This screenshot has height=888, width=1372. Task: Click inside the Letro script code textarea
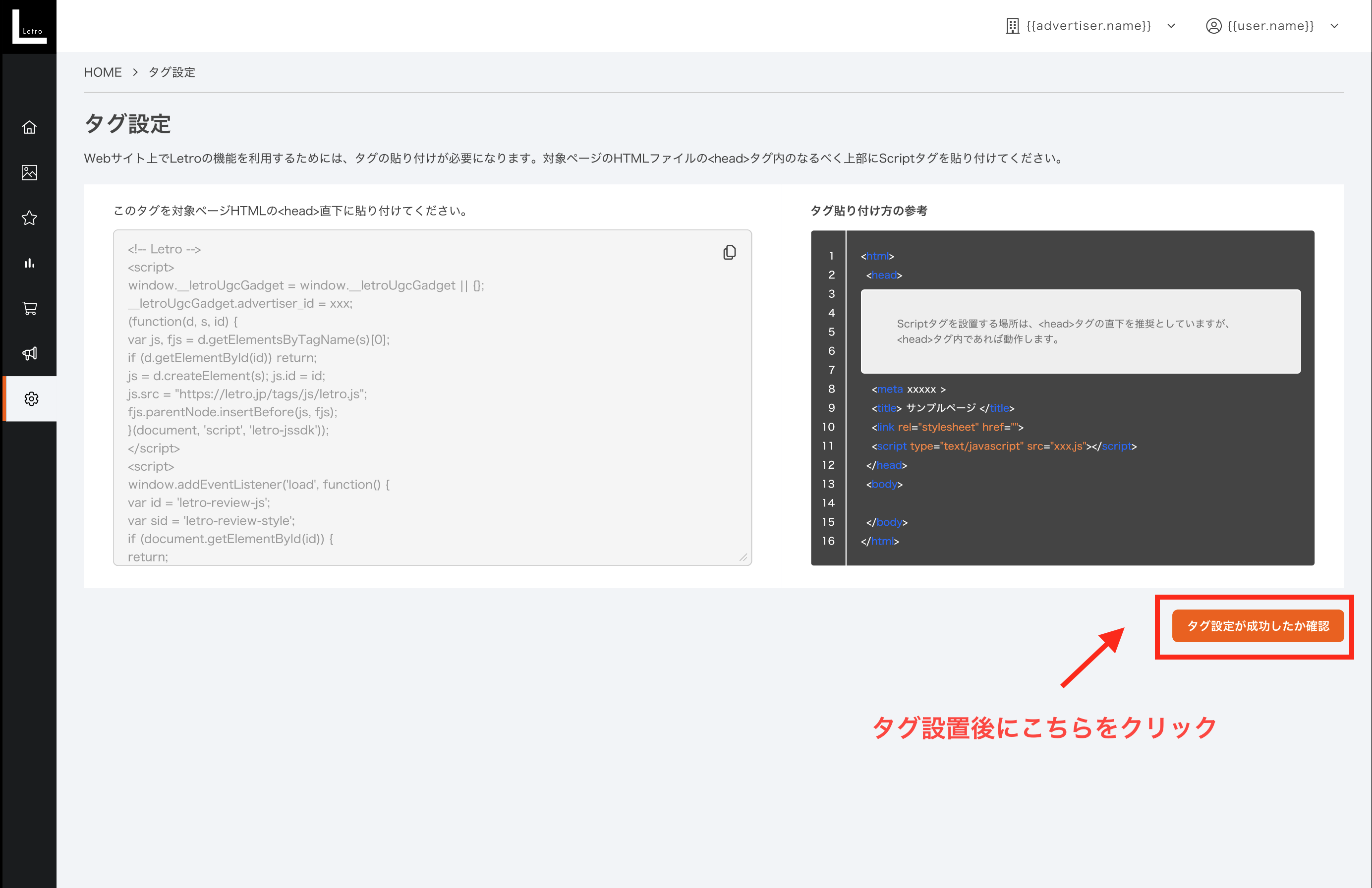[x=432, y=397]
